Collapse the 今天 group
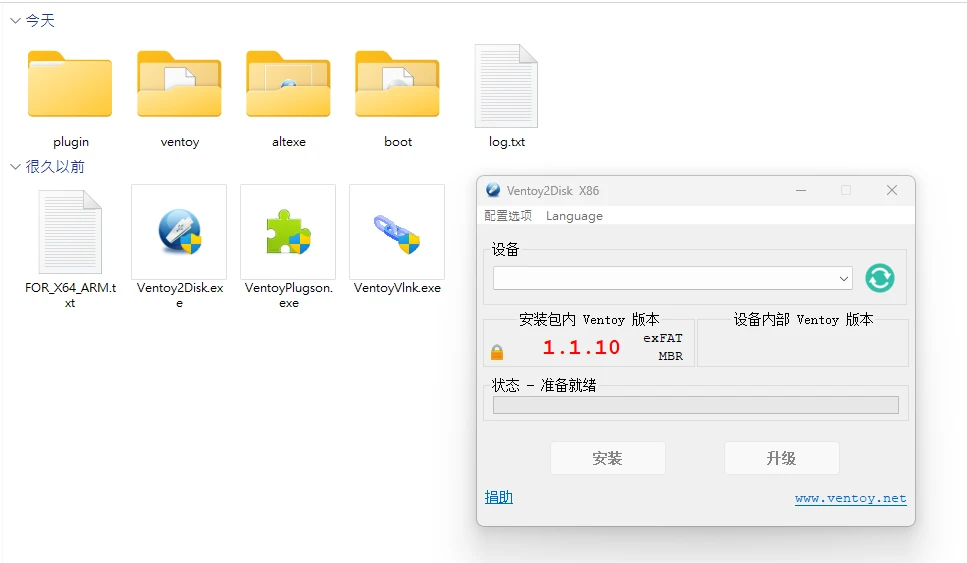The image size is (967, 563). click(x=15, y=20)
